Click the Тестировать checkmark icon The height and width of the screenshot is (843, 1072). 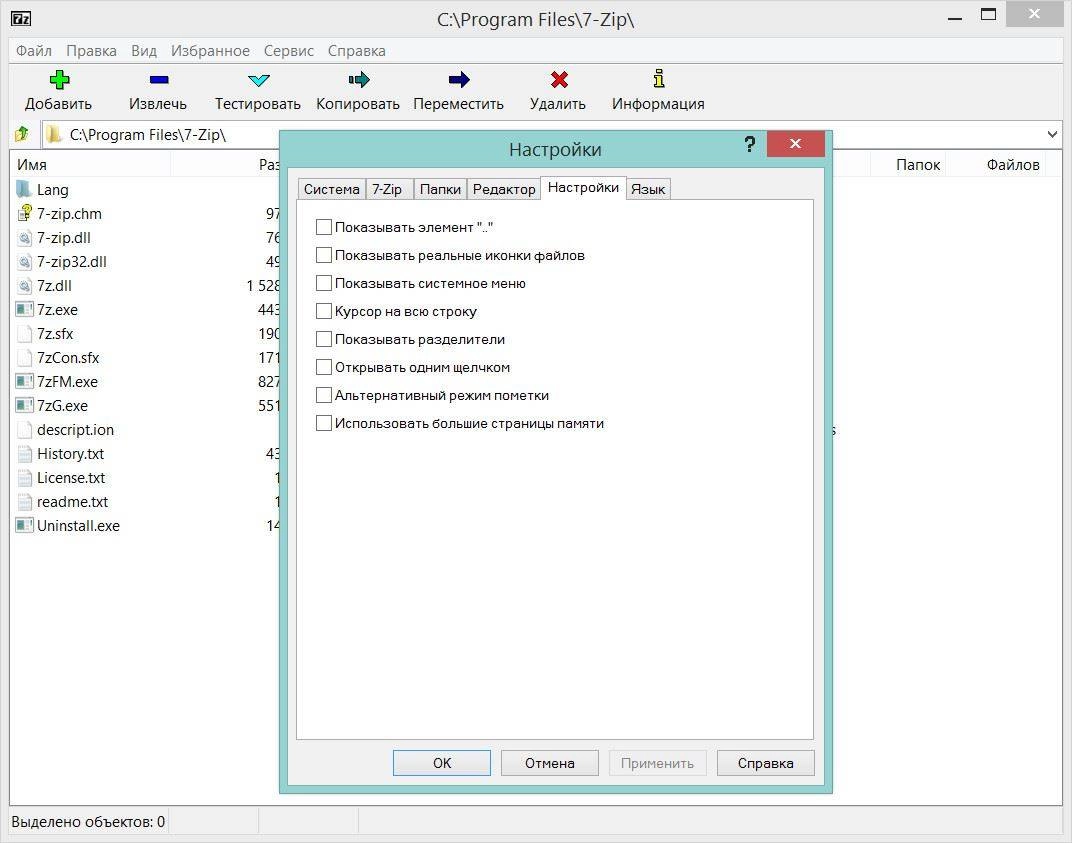pos(258,80)
